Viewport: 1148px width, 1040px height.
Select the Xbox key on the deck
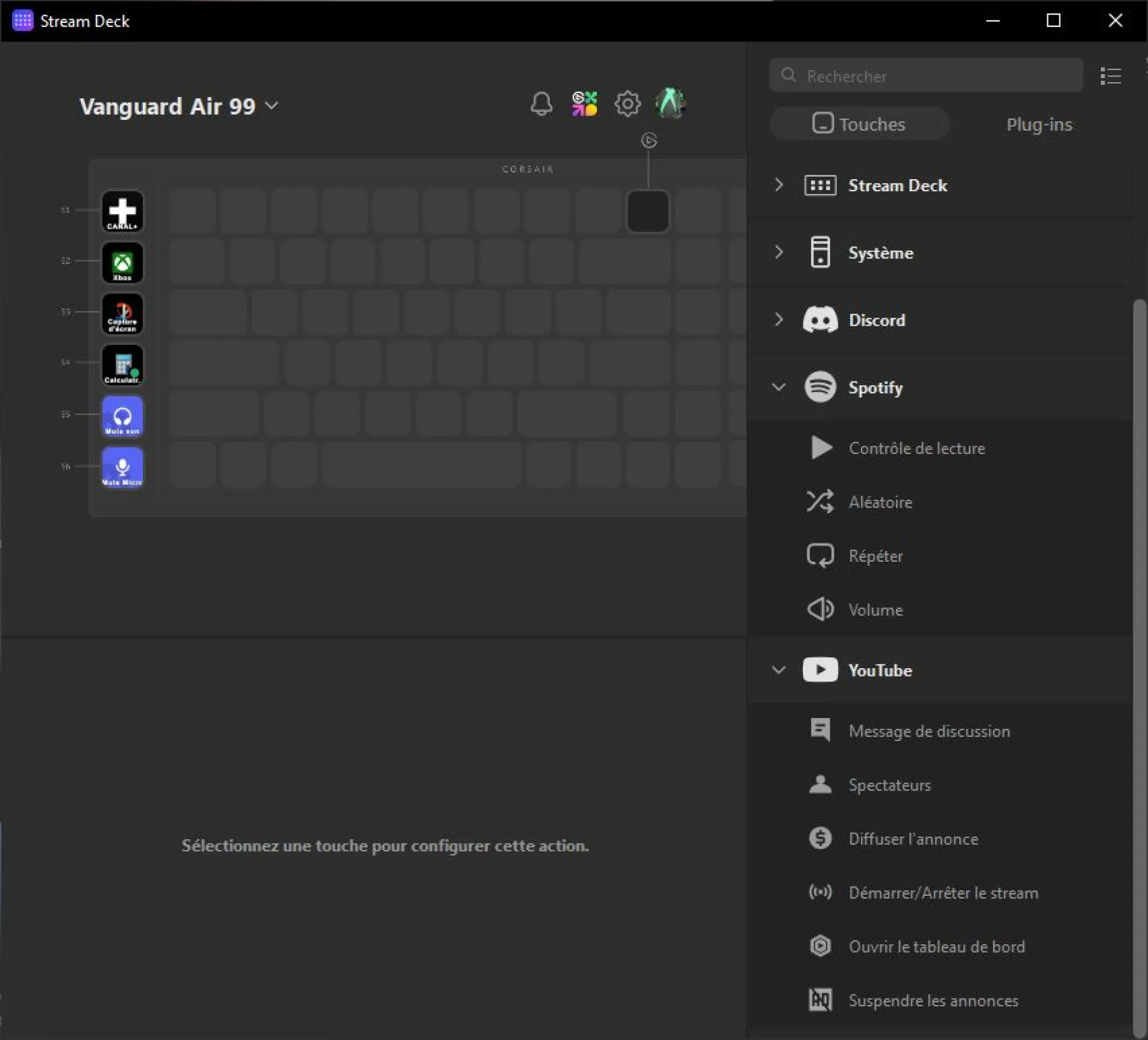122,263
